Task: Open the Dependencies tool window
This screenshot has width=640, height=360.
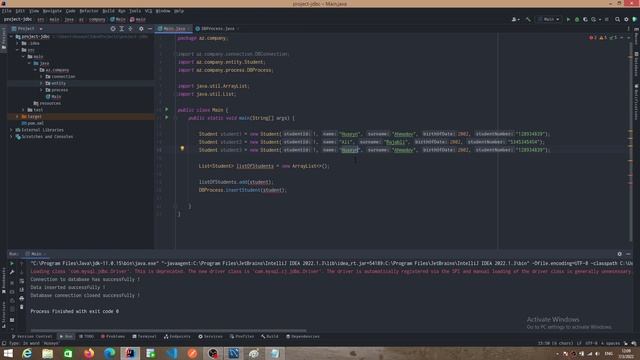Action: 302,336
